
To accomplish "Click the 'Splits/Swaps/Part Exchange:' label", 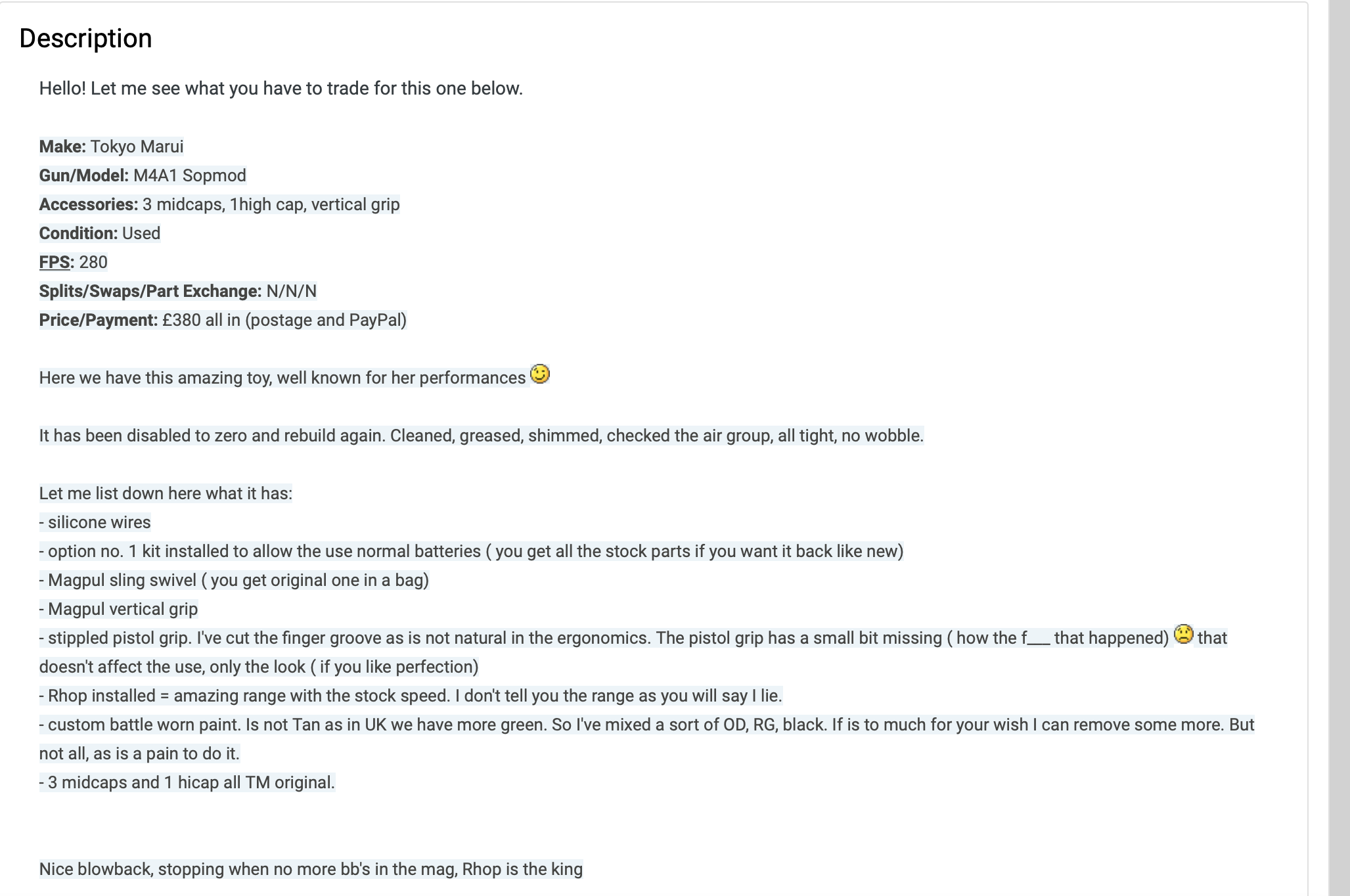I will tap(150, 291).
